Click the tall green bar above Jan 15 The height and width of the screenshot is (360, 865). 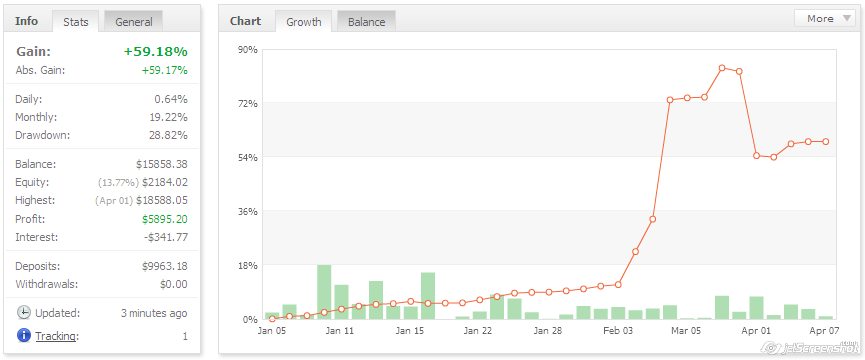[x=428, y=296]
